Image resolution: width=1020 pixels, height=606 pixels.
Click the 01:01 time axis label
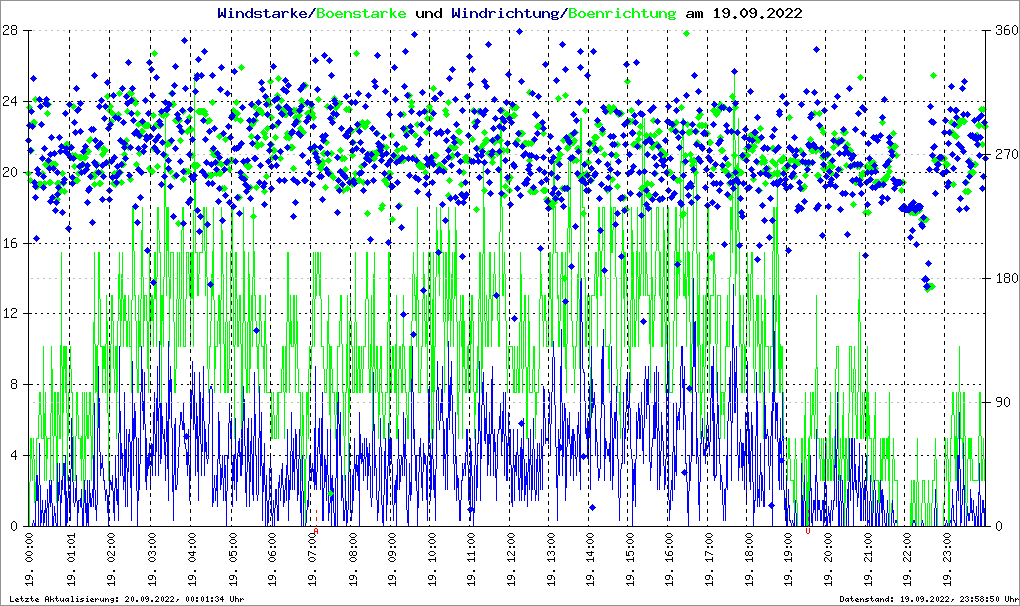click(73, 563)
